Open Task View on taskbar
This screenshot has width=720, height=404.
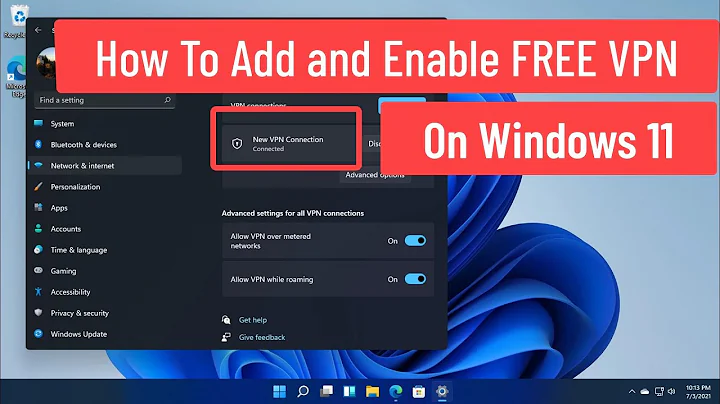pos(326,392)
